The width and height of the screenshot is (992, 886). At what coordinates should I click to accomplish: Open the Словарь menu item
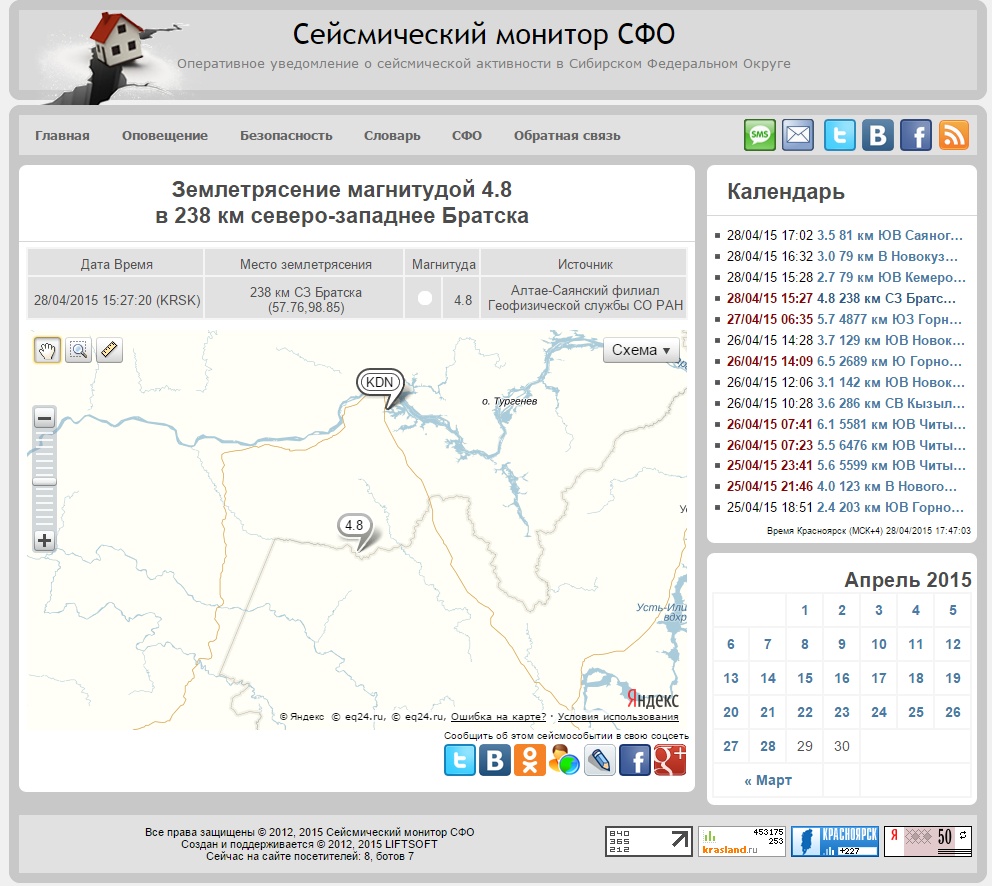(x=392, y=136)
